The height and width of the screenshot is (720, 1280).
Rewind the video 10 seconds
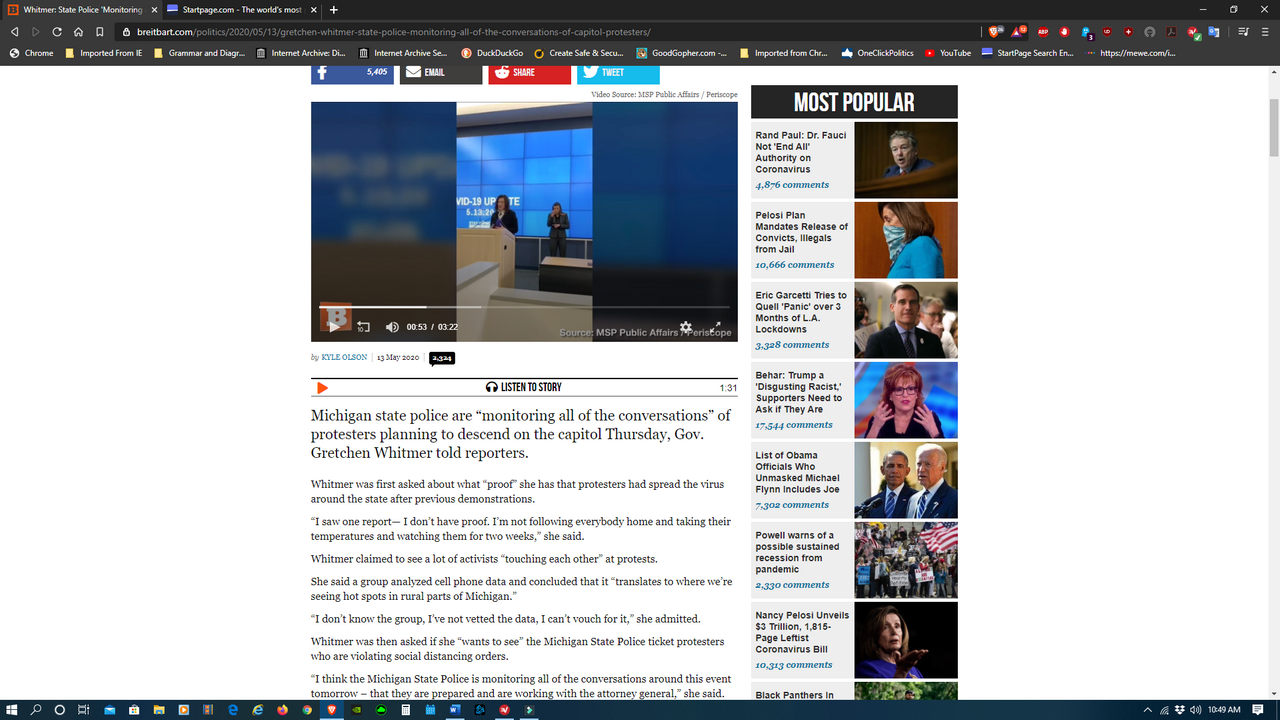tap(363, 327)
